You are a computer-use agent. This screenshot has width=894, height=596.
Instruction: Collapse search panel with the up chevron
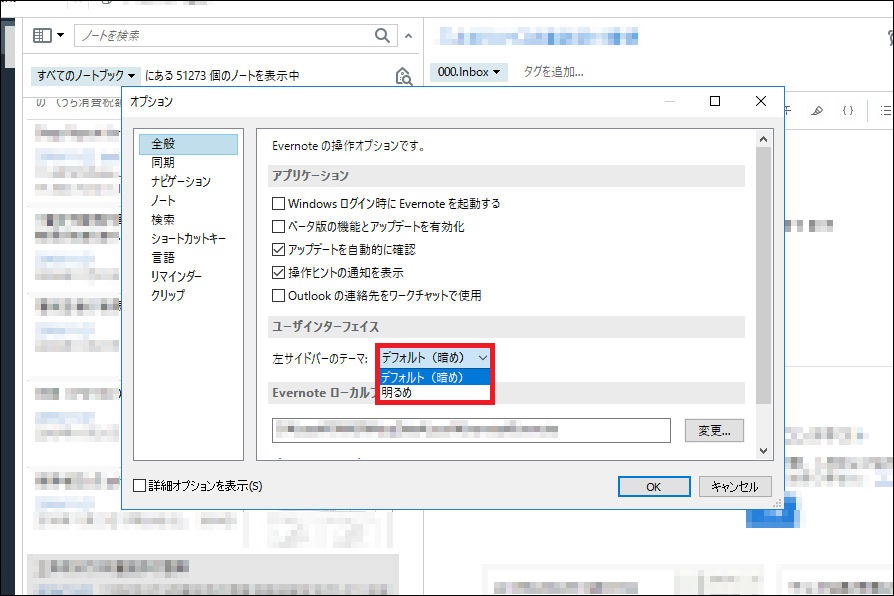pos(408,36)
